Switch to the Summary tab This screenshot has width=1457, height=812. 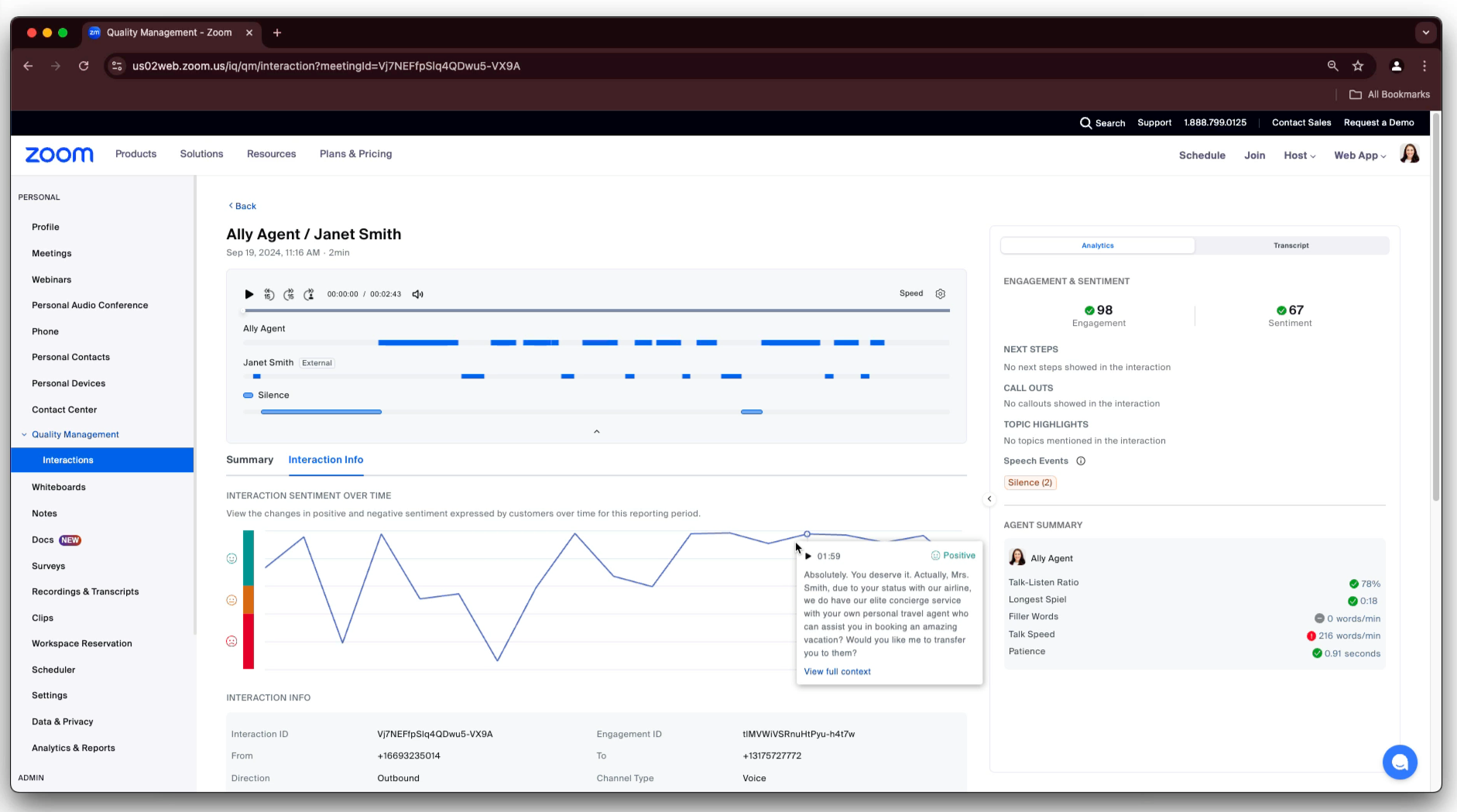tap(249, 460)
